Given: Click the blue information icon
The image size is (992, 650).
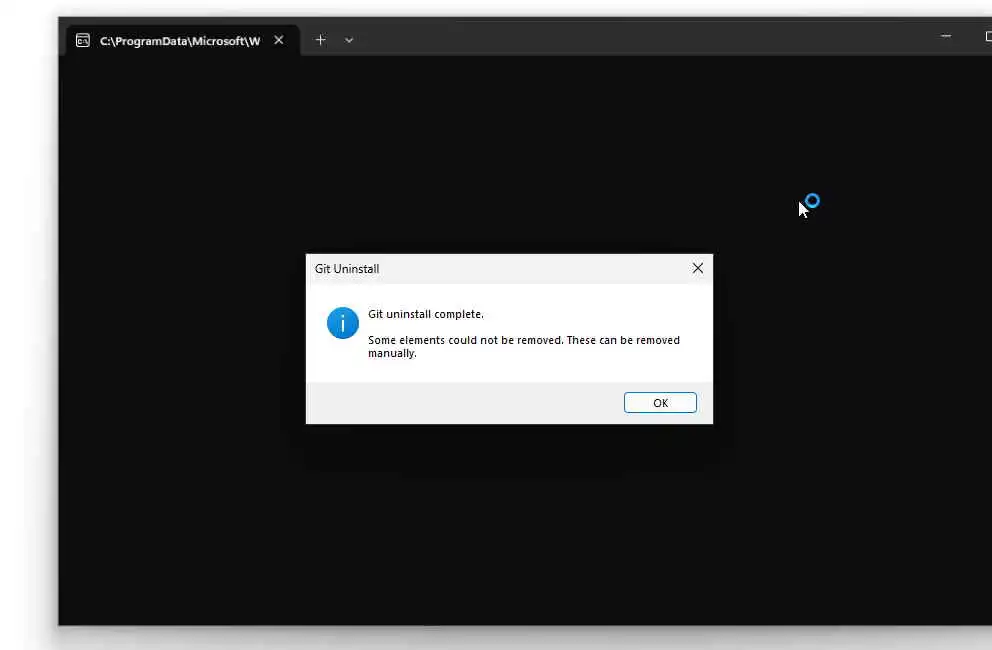Looking at the screenshot, I should point(342,323).
